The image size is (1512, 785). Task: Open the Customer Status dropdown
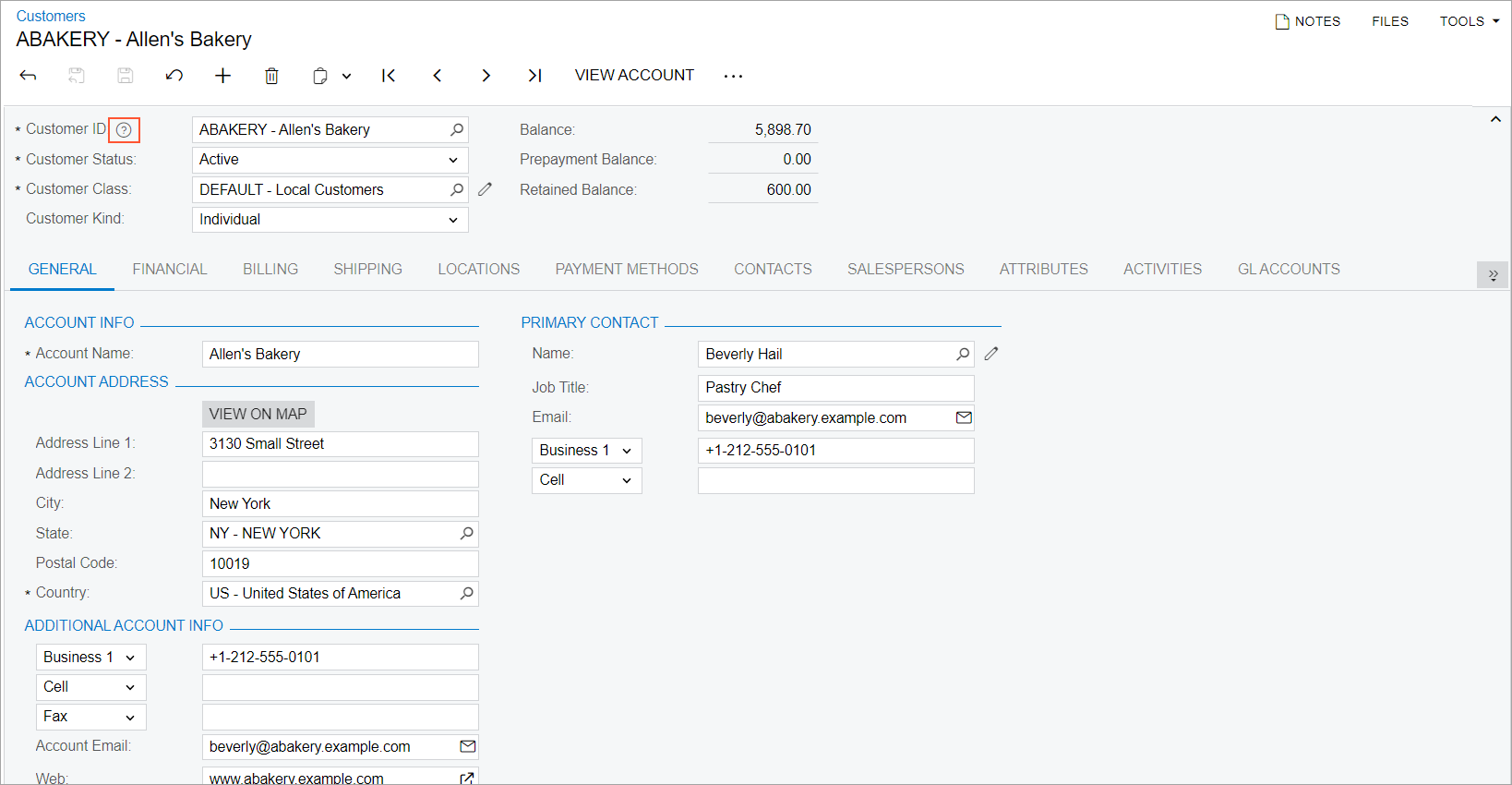(452, 160)
